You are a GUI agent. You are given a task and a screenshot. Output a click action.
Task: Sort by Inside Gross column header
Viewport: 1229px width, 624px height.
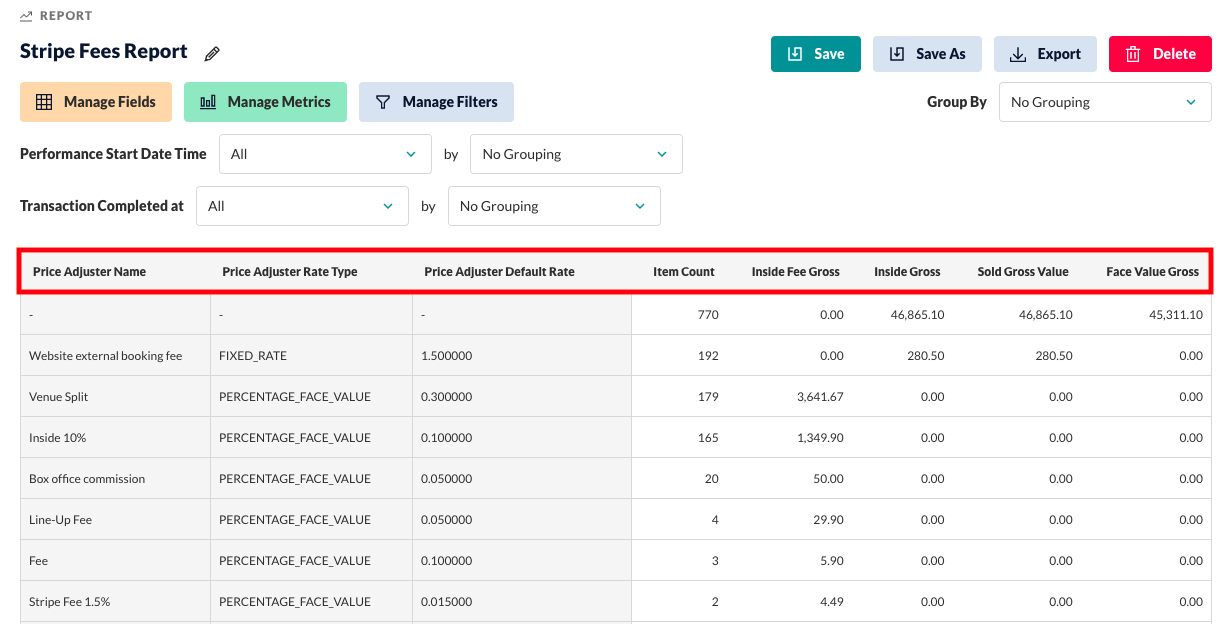pyautogui.click(x=907, y=272)
